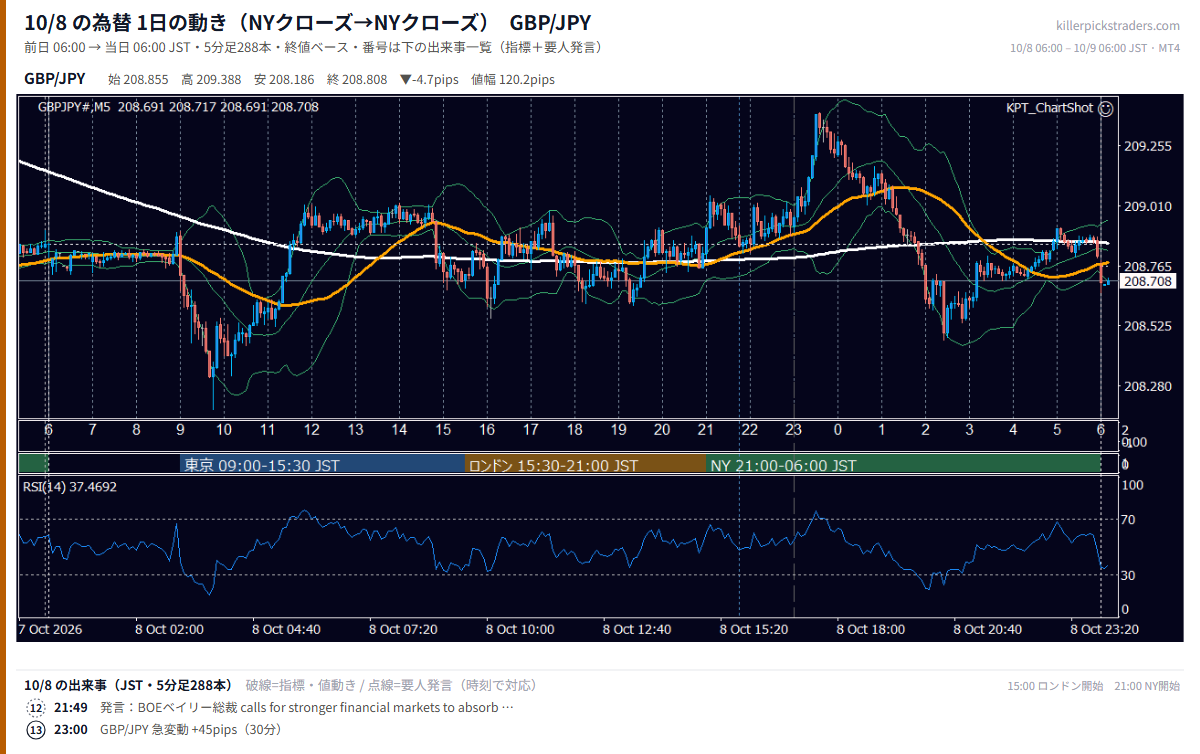This screenshot has height=754, width=1200.
Task: Click the circled 12 event marker
Action: tap(37, 707)
